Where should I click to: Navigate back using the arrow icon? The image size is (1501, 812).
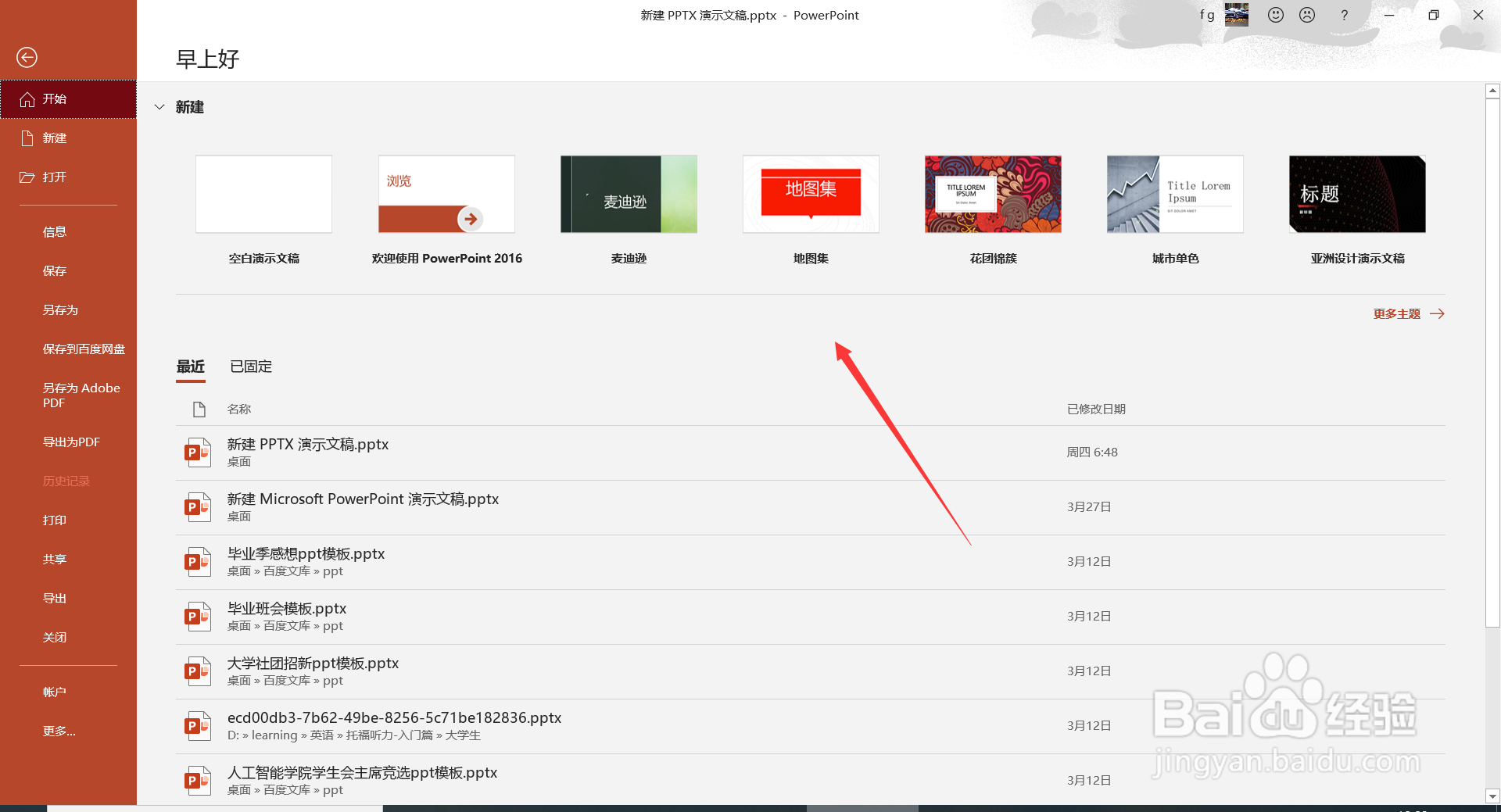pos(27,57)
